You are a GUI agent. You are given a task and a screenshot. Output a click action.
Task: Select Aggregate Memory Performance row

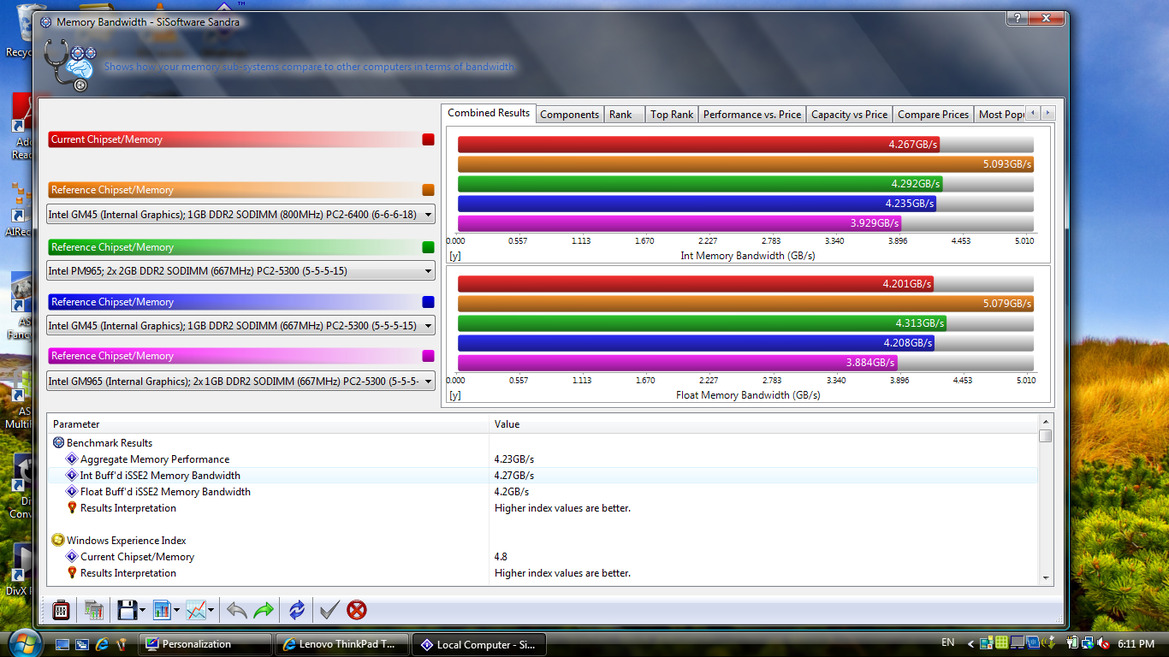pyautogui.click(x=543, y=459)
